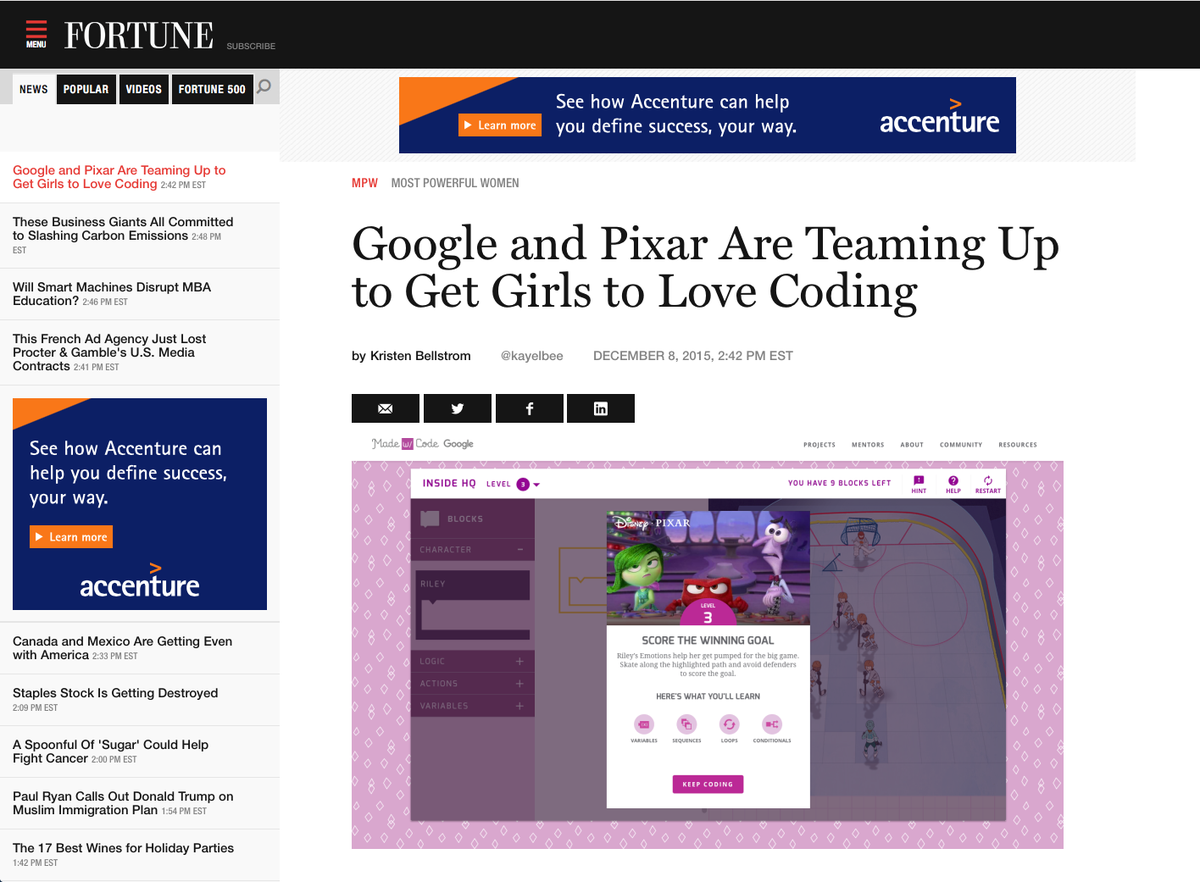Image resolution: width=1200 pixels, height=882 pixels.
Task: Open RESOURCES menu item
Action: pos(1018,445)
